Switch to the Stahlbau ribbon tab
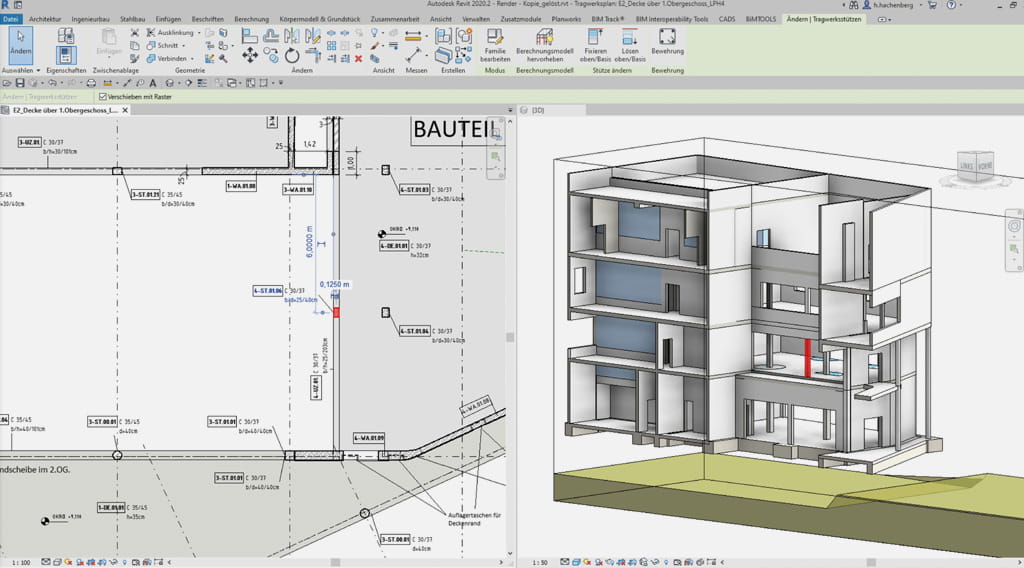 [x=132, y=18]
